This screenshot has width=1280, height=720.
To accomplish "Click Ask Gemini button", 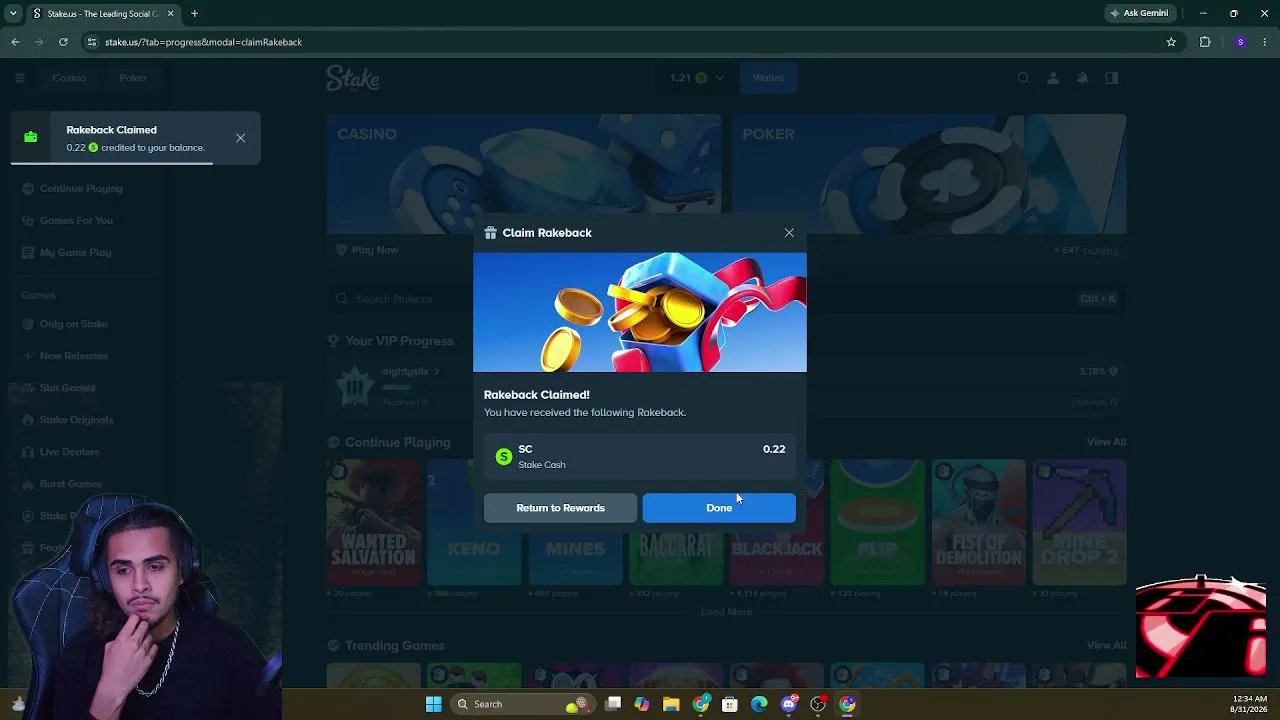I will 1139,14.
